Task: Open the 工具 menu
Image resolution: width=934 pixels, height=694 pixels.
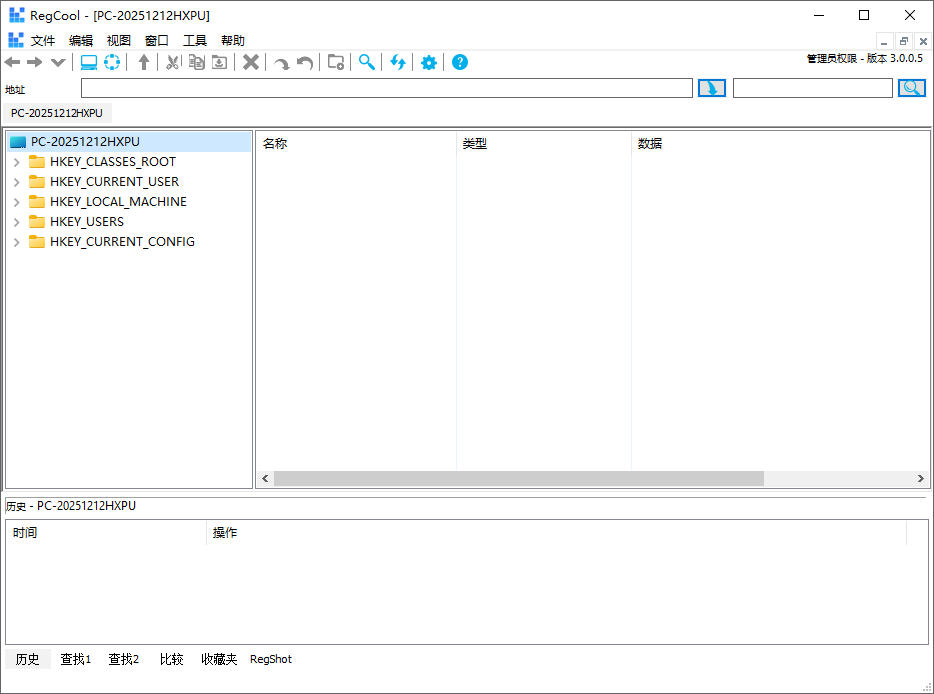Action: 195,41
